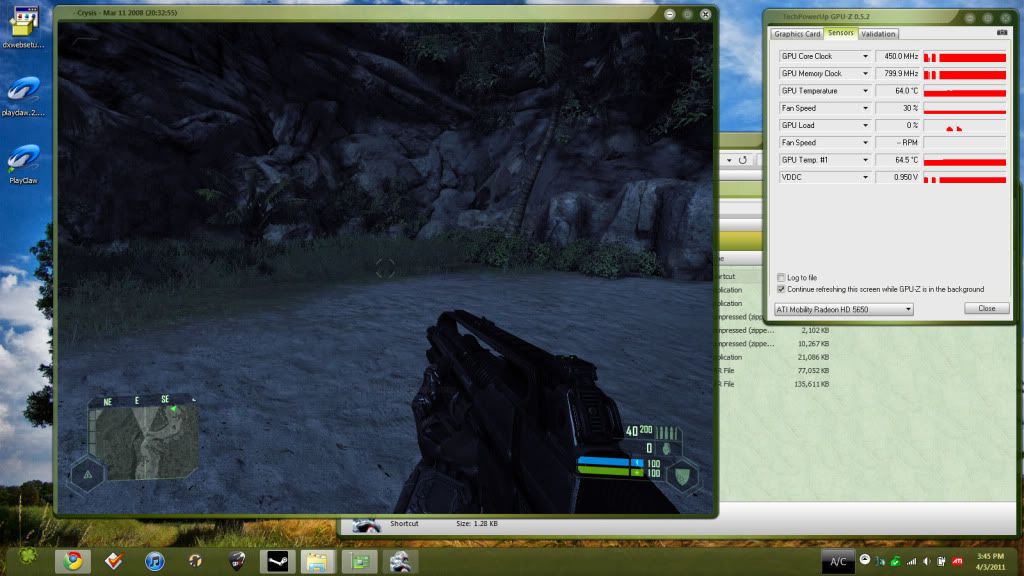Open the GPU Temp. #1 sensor dropdown

(x=865, y=160)
